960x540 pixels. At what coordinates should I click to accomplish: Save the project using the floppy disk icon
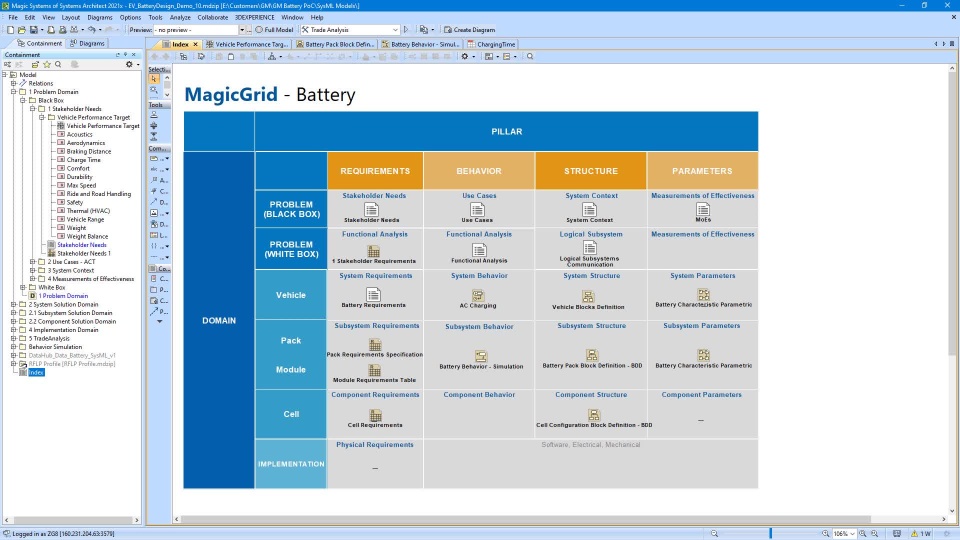click(34, 29)
